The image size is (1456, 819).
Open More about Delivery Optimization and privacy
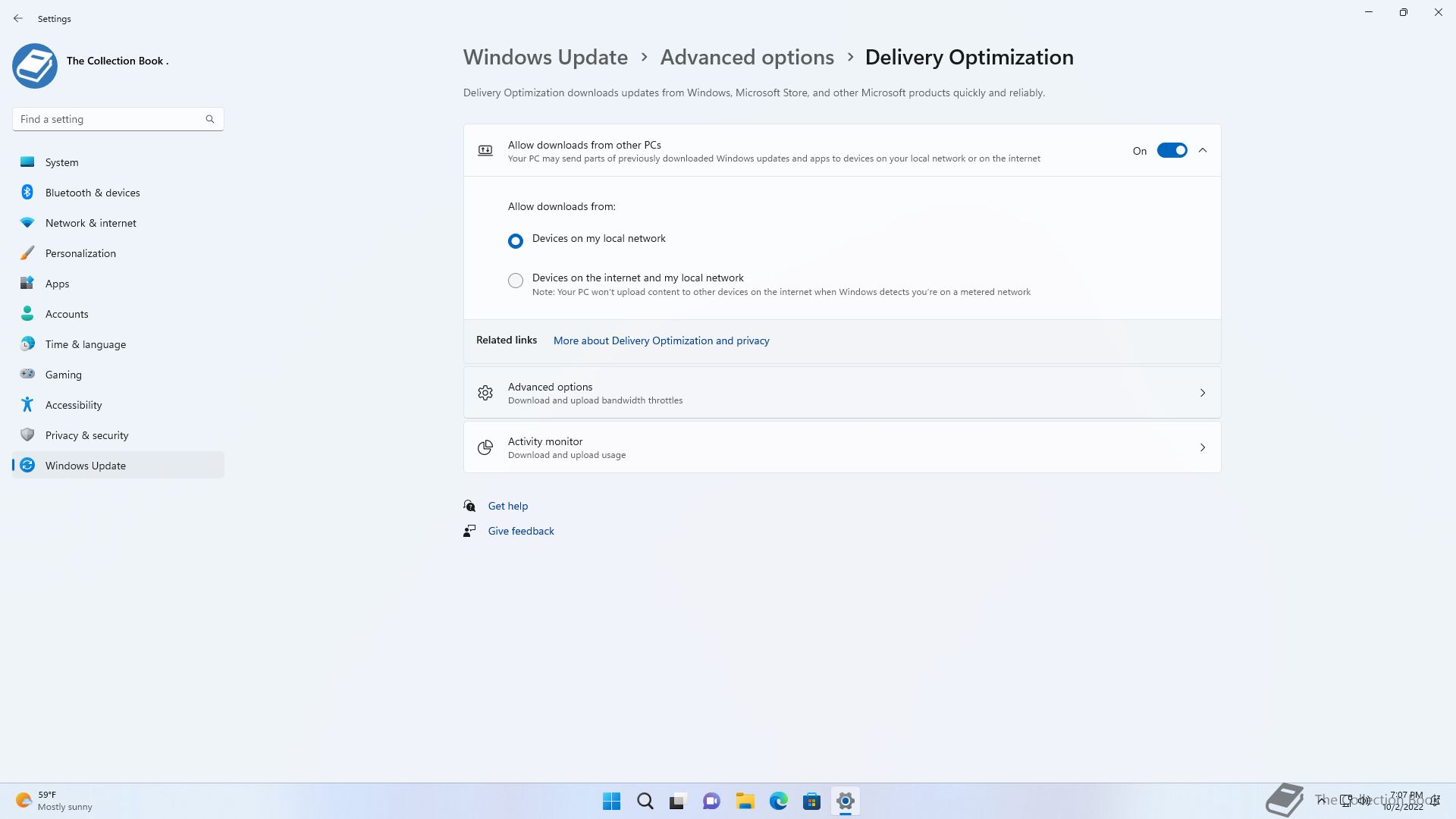[x=661, y=340]
